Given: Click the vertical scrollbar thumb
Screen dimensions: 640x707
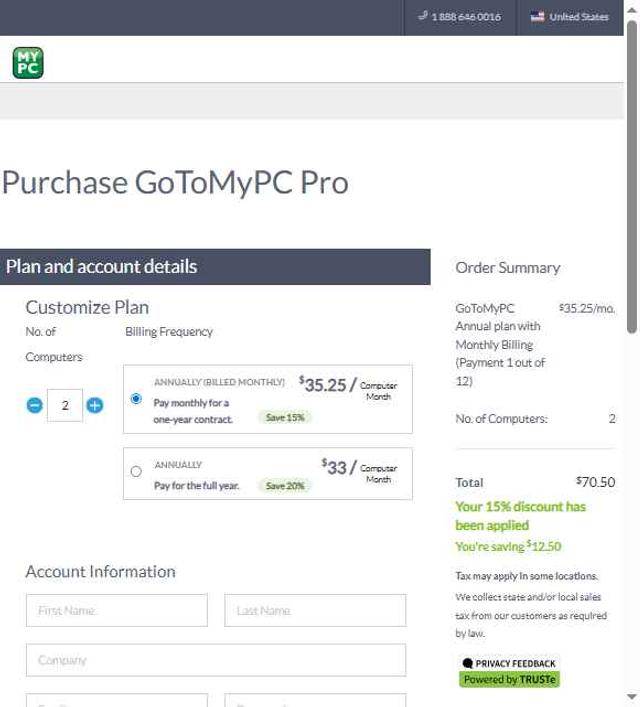Looking at the screenshot, I should pyautogui.click(x=632, y=177).
